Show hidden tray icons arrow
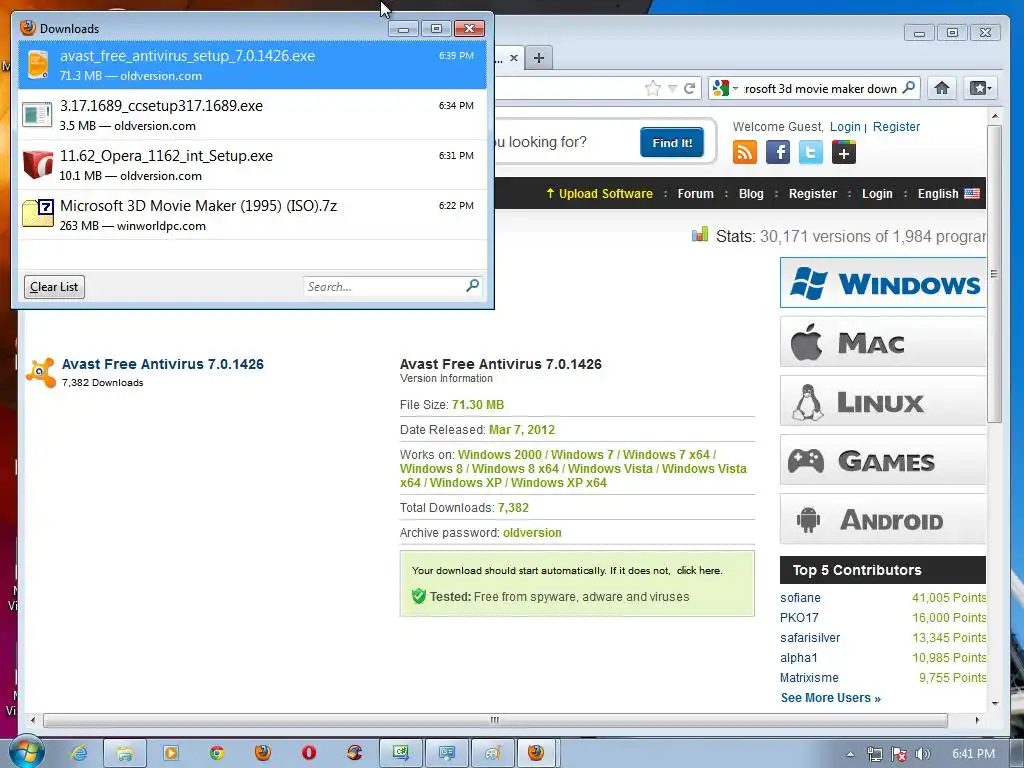 point(850,754)
